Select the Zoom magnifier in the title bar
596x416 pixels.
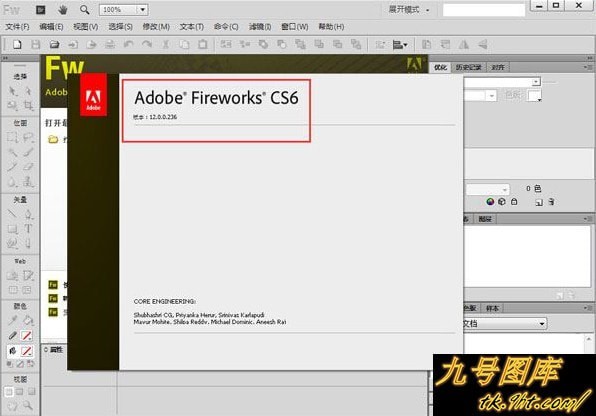pos(84,10)
